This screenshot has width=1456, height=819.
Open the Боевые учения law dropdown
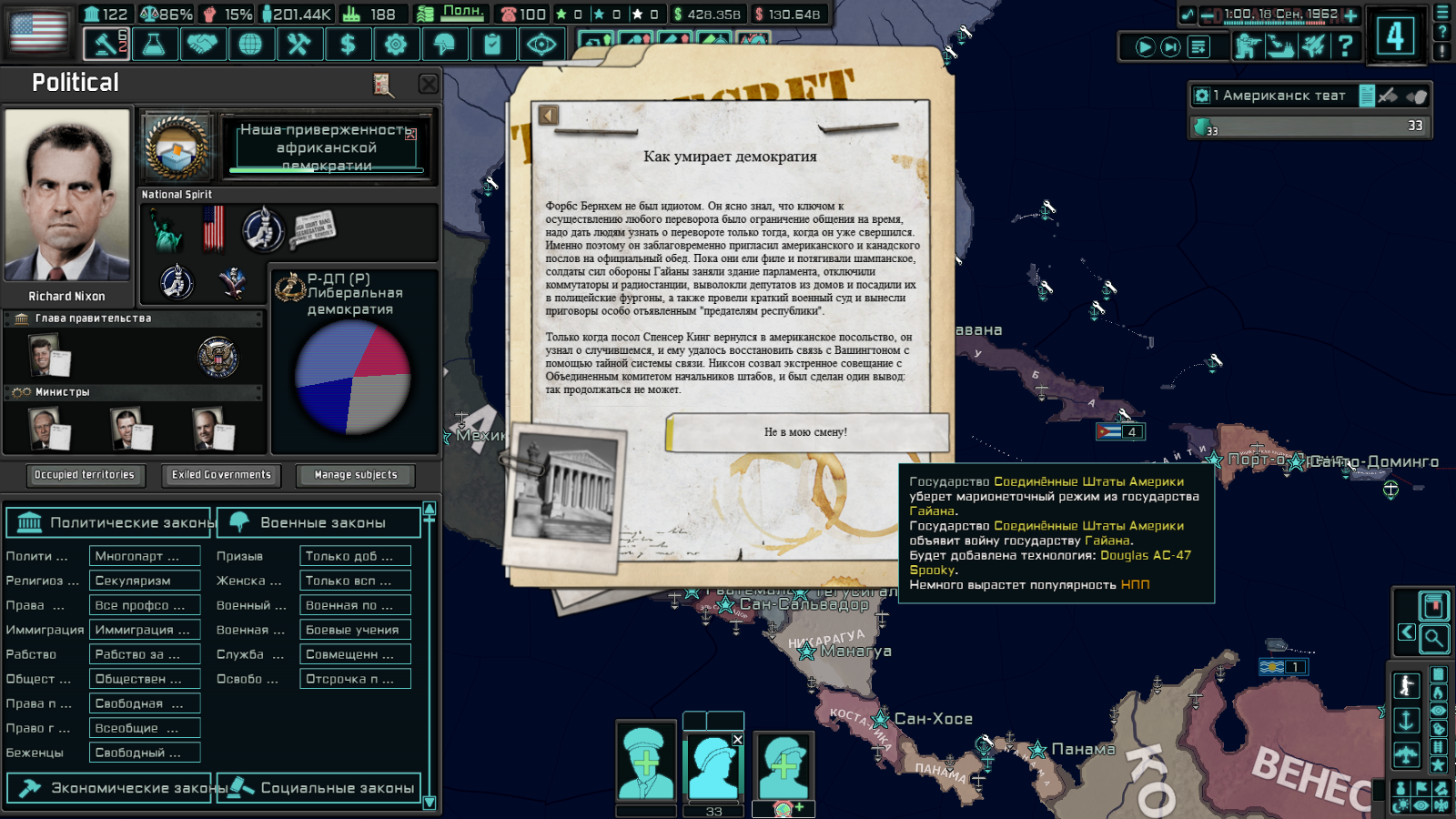pos(355,630)
